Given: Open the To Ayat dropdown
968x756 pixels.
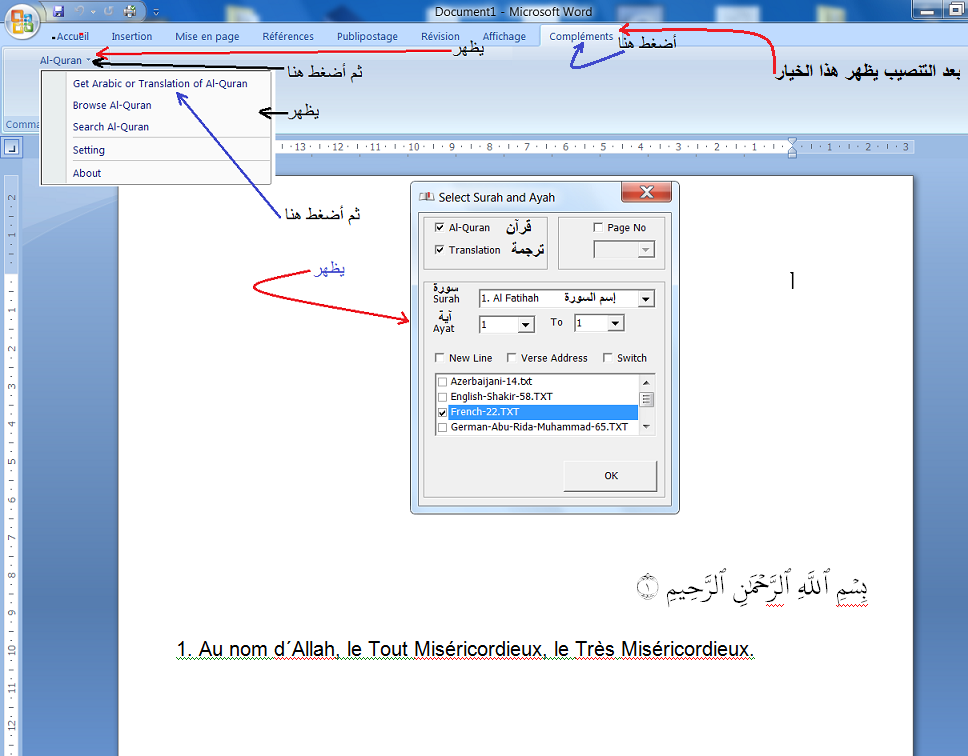Looking at the screenshot, I should click(x=615, y=323).
